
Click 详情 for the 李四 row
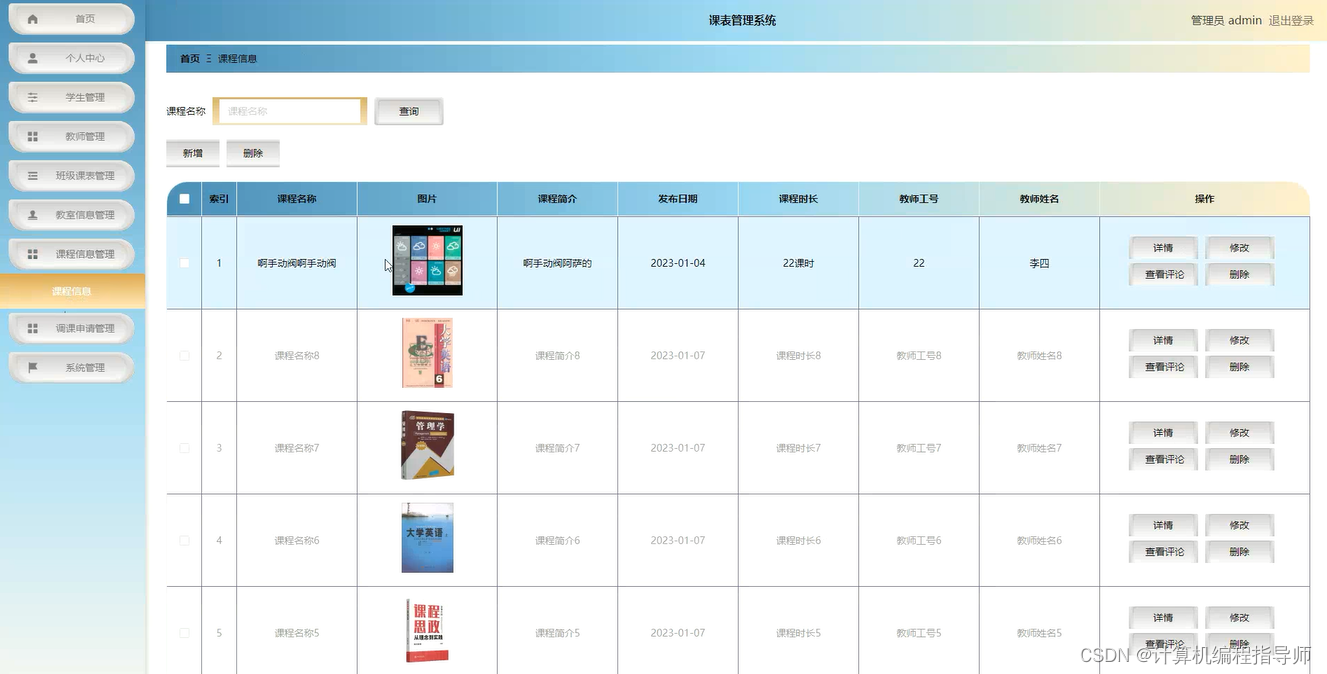[1163, 248]
